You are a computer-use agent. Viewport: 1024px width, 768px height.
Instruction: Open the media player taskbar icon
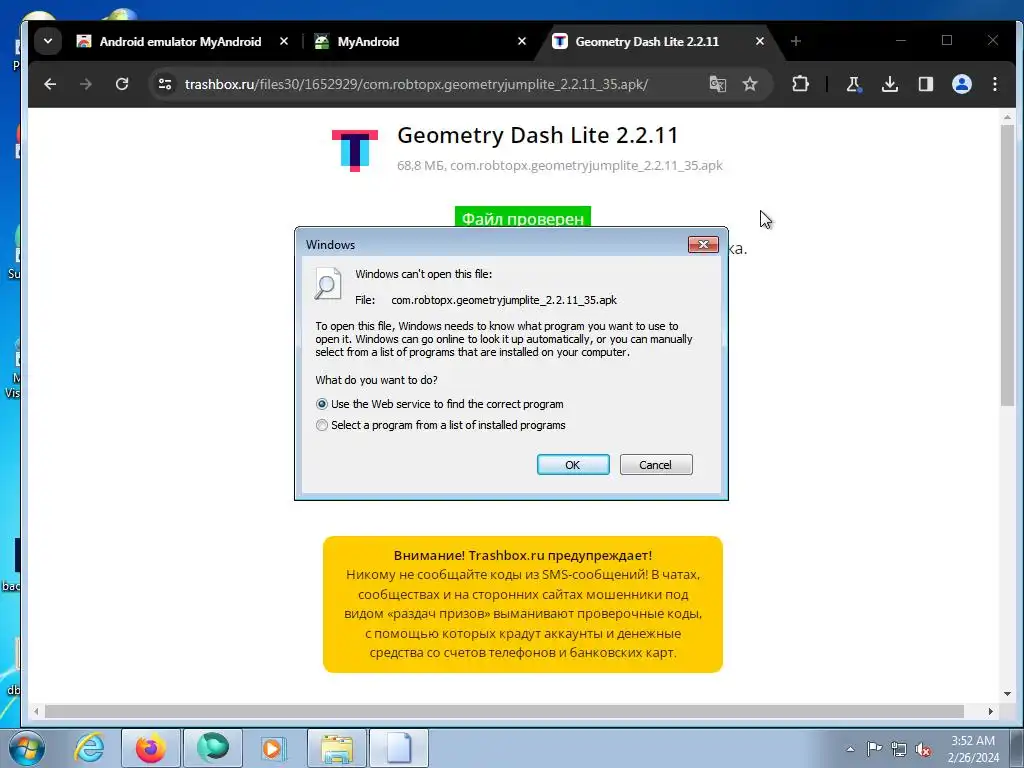click(273, 748)
